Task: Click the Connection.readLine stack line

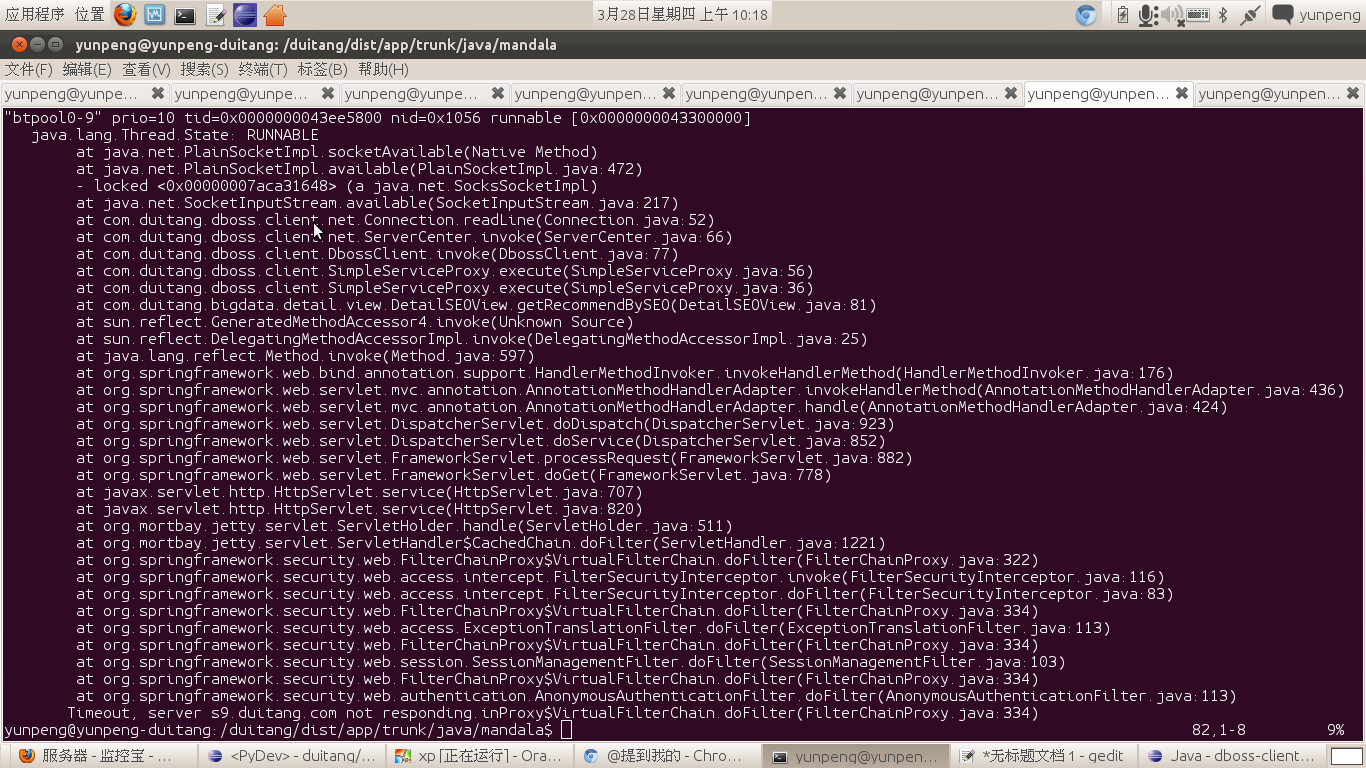Action: point(395,220)
